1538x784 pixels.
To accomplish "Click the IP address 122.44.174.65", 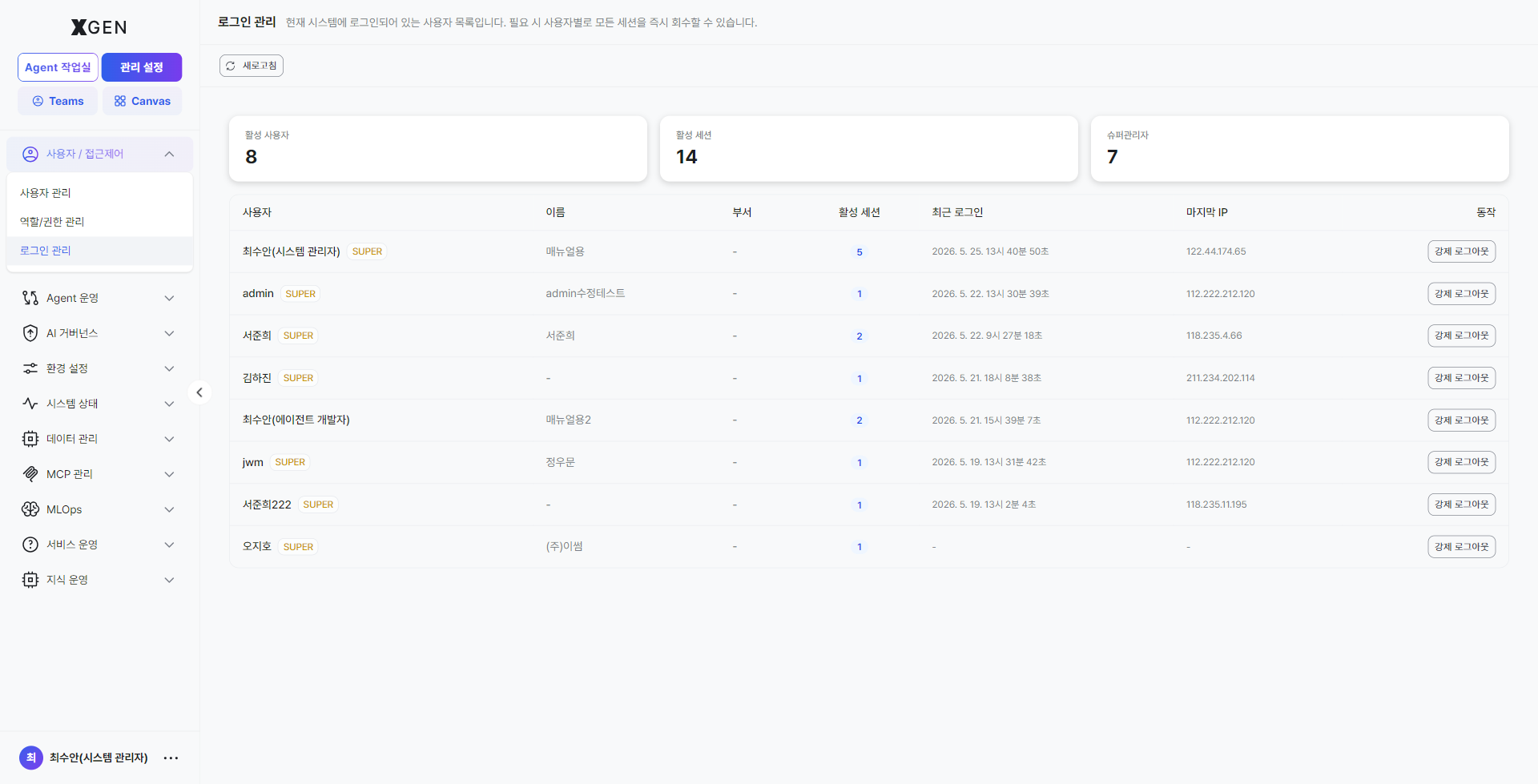I will [1216, 251].
